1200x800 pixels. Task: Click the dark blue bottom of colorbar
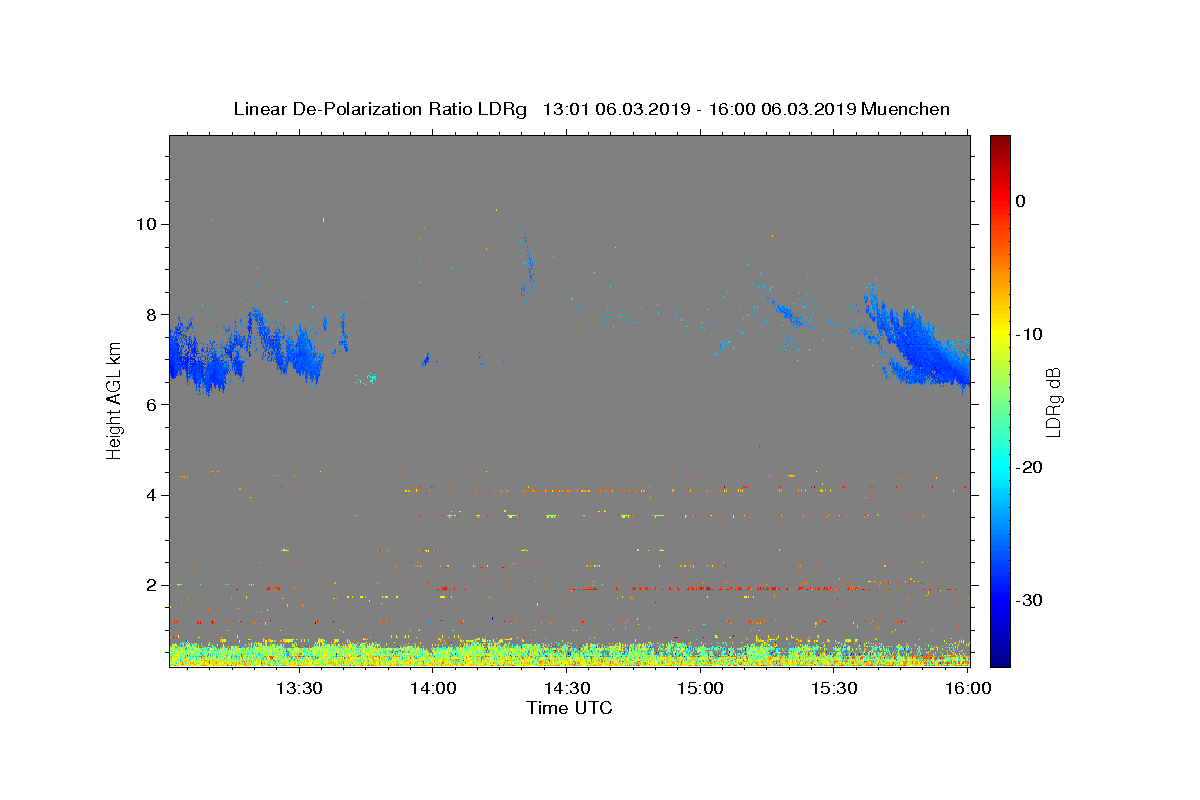pyautogui.click(x=1000, y=656)
